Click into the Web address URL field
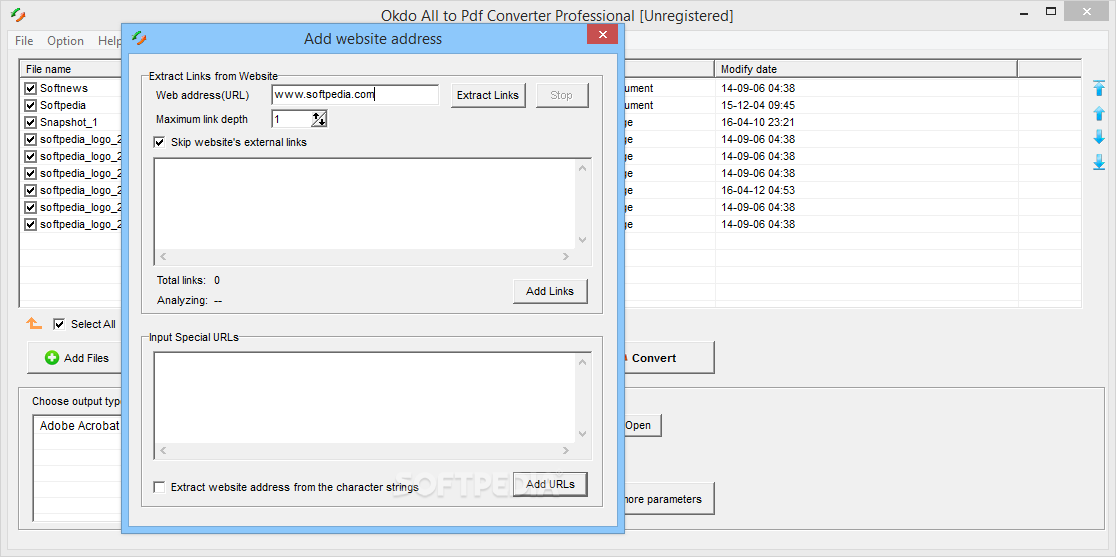The height and width of the screenshot is (557, 1116). pos(355,95)
